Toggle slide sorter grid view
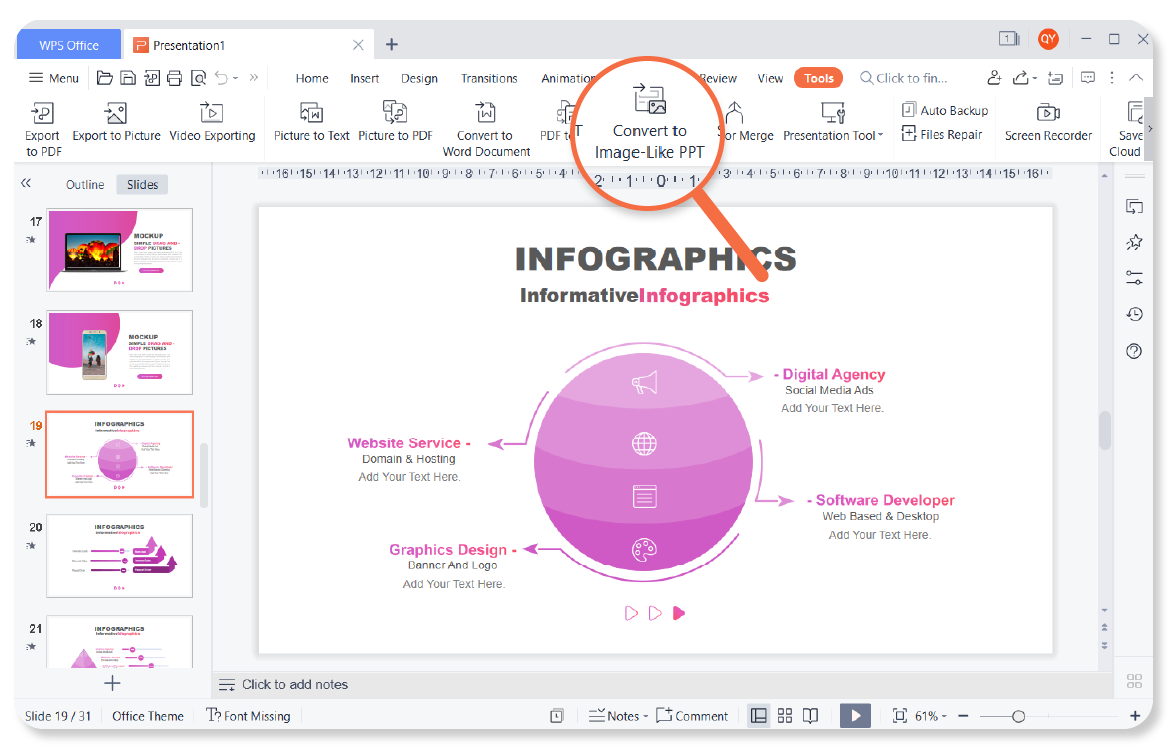1176x753 pixels. click(x=785, y=715)
